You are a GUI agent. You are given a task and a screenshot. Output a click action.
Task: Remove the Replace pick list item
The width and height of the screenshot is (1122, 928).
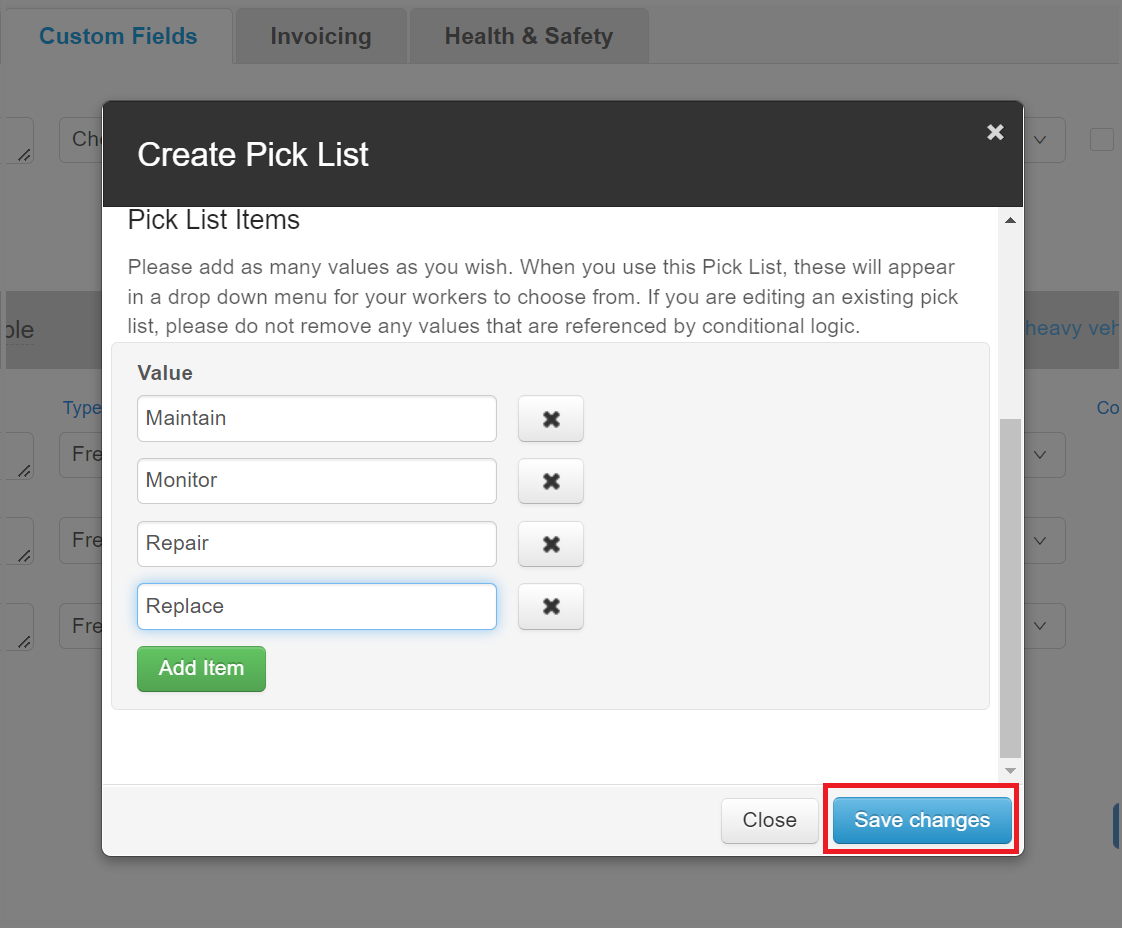coord(550,606)
